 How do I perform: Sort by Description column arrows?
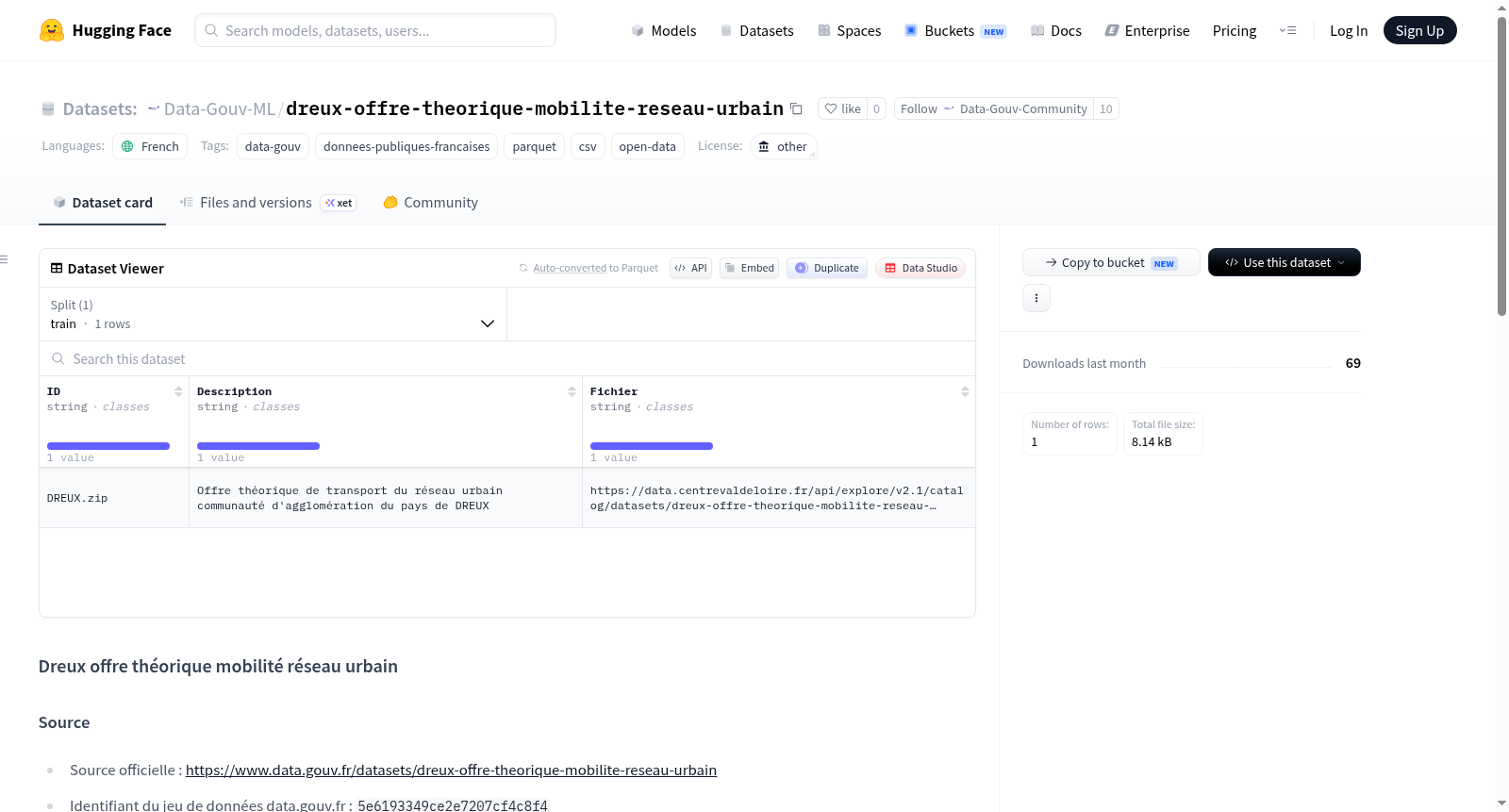572,391
